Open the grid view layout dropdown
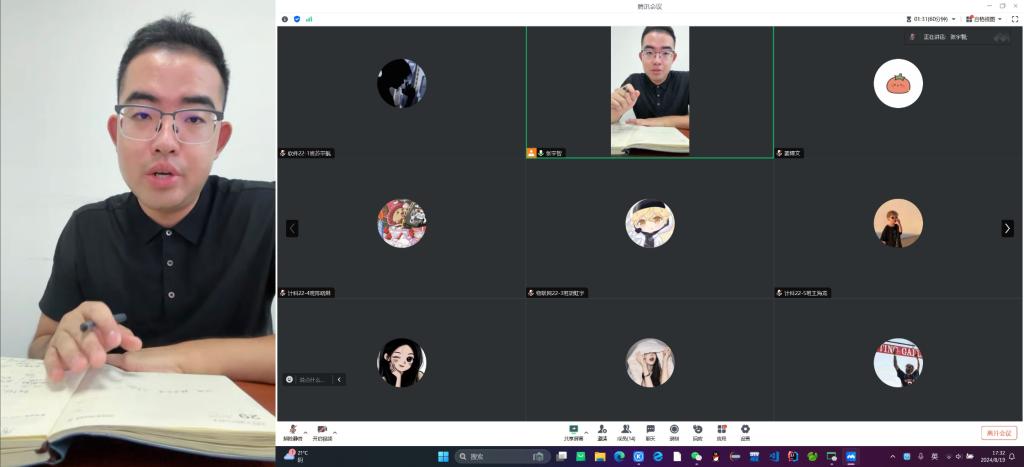 [x=984, y=19]
